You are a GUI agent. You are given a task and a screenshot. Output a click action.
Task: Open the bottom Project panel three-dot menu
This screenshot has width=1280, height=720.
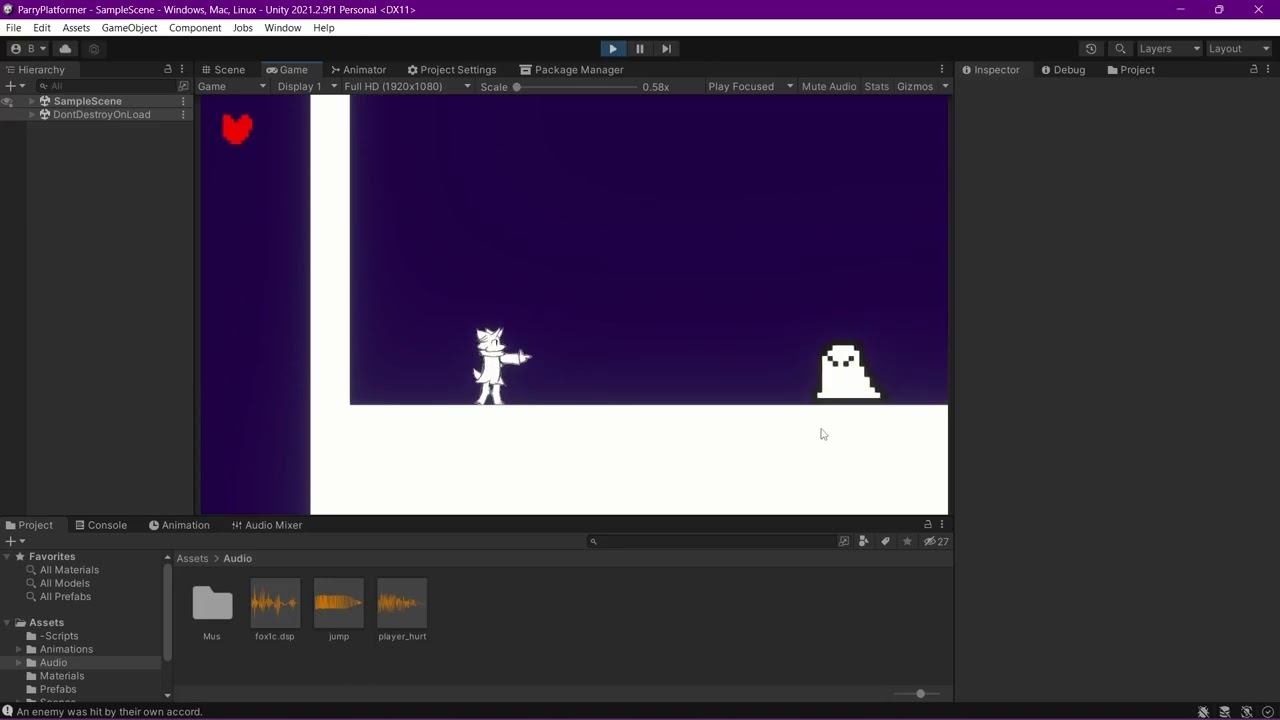point(942,525)
